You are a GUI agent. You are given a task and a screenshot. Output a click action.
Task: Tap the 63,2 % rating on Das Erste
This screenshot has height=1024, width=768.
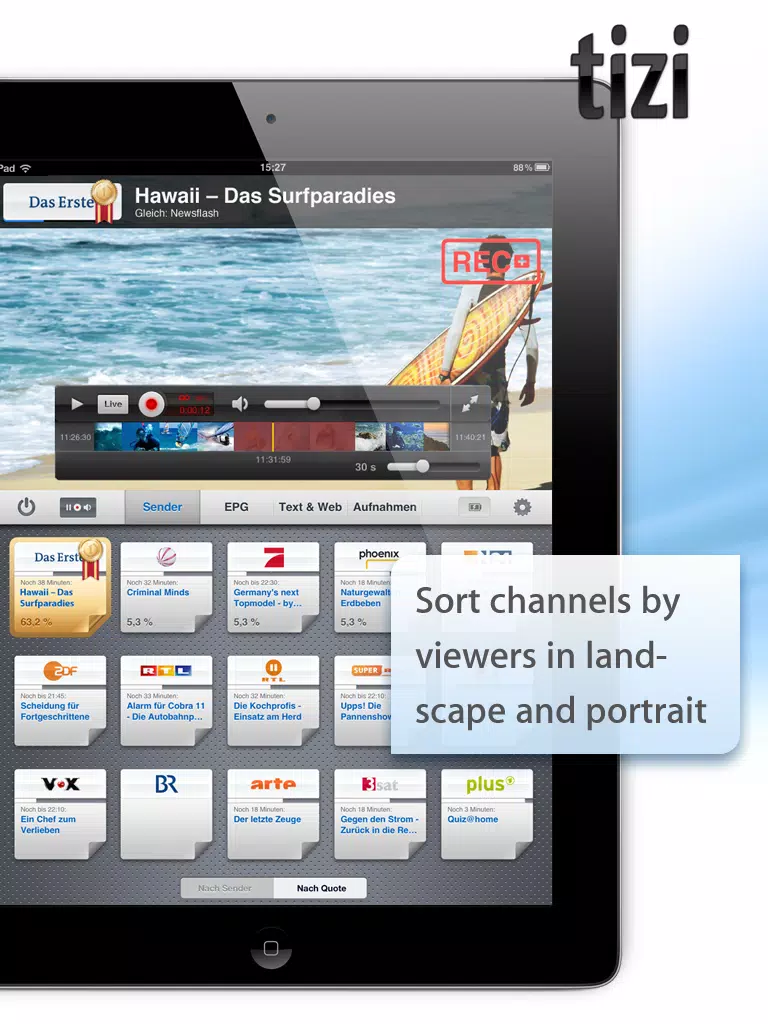tap(36, 622)
